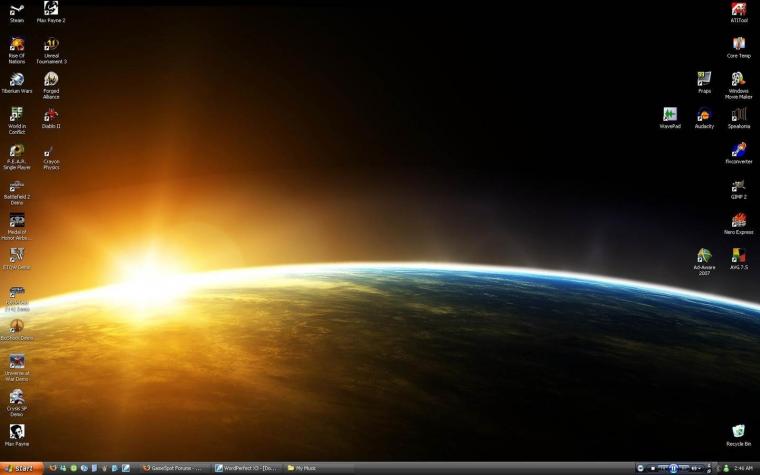
Task: Select the Crayon Physics icon
Action: [x=51, y=157]
